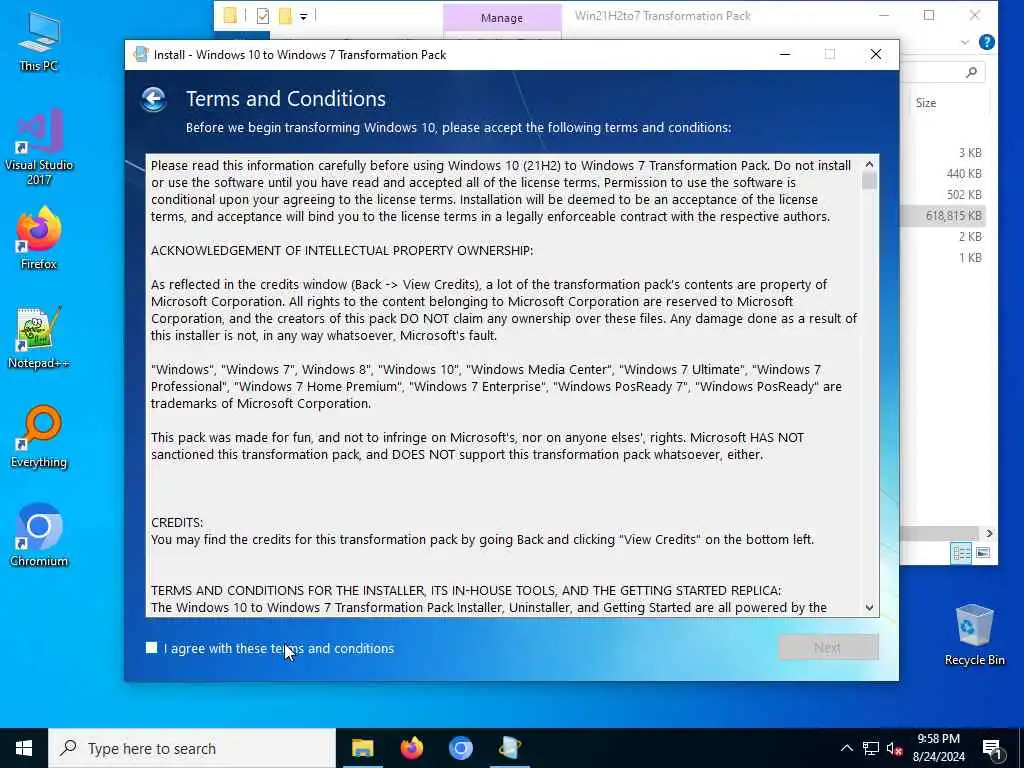Image resolution: width=1024 pixels, height=768 pixels.
Task: Switch Explorer to large icons view
Action: tap(983, 553)
